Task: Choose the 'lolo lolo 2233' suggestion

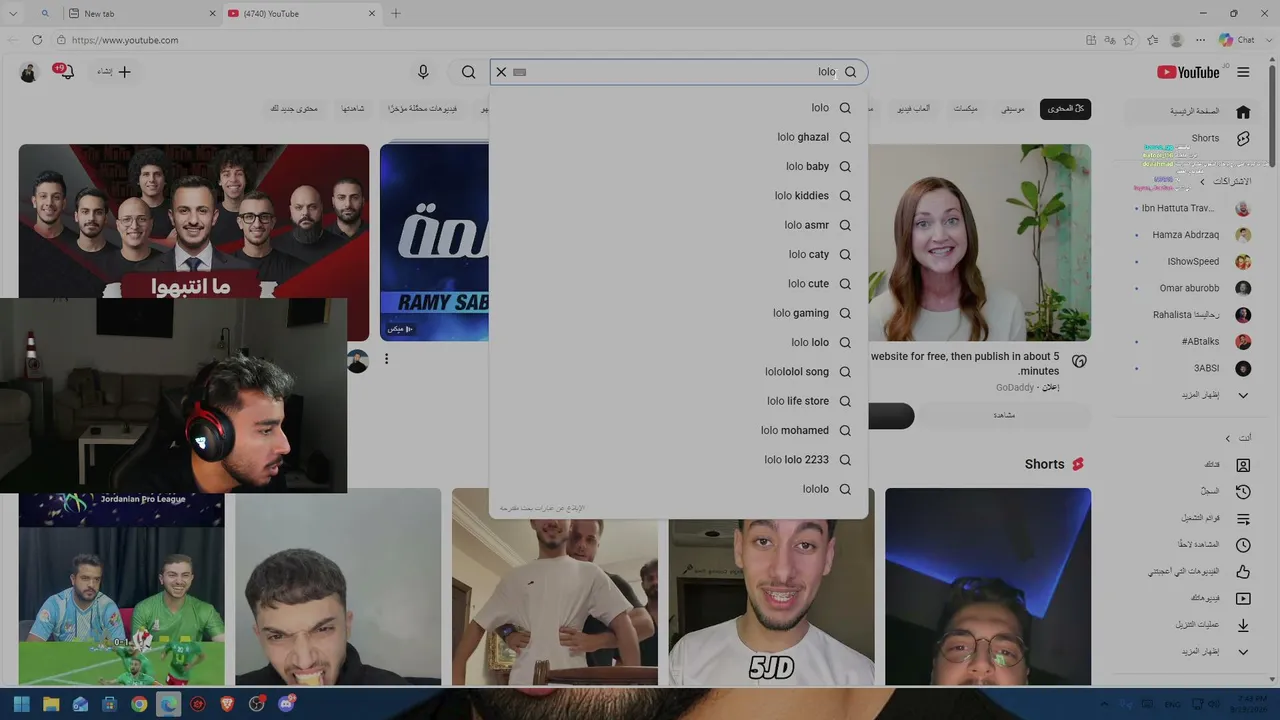Action: [x=678, y=460]
